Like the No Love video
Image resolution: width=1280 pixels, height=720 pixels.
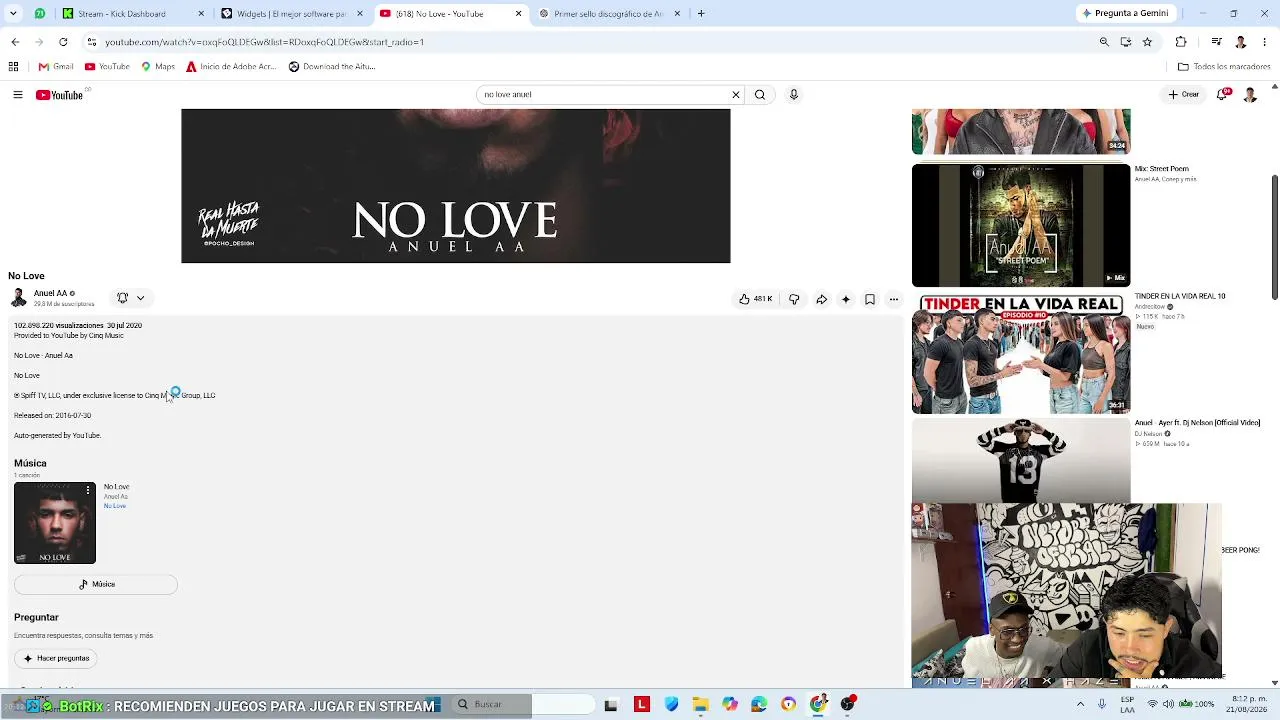click(x=755, y=299)
